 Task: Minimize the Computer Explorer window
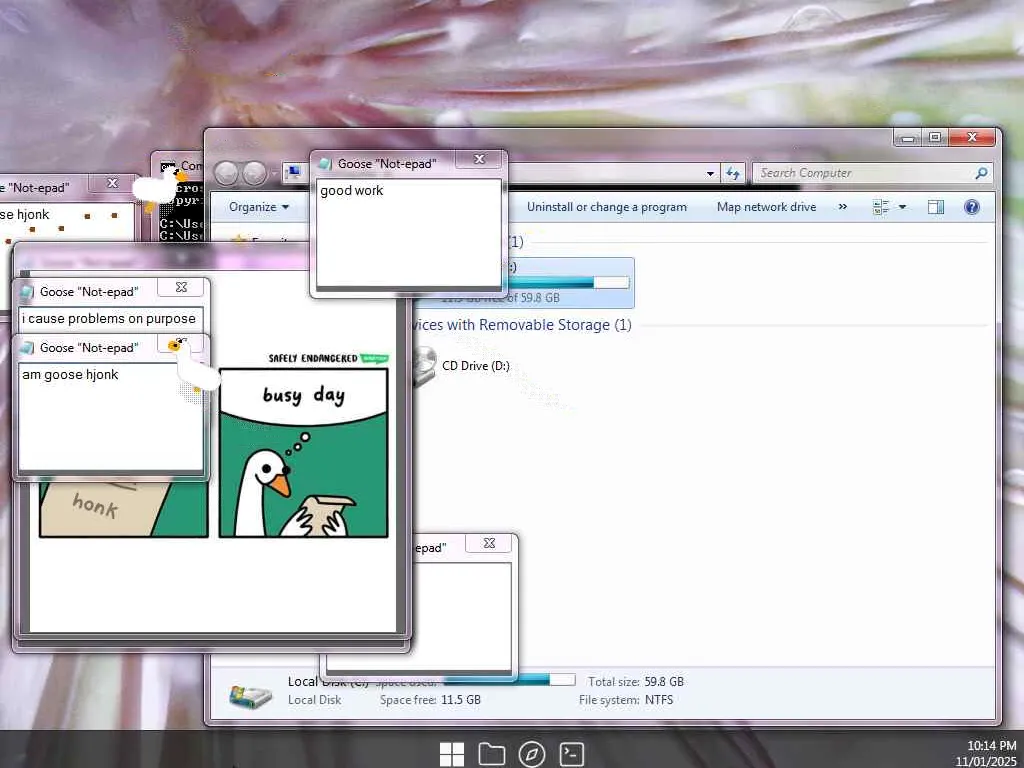pos(908,138)
